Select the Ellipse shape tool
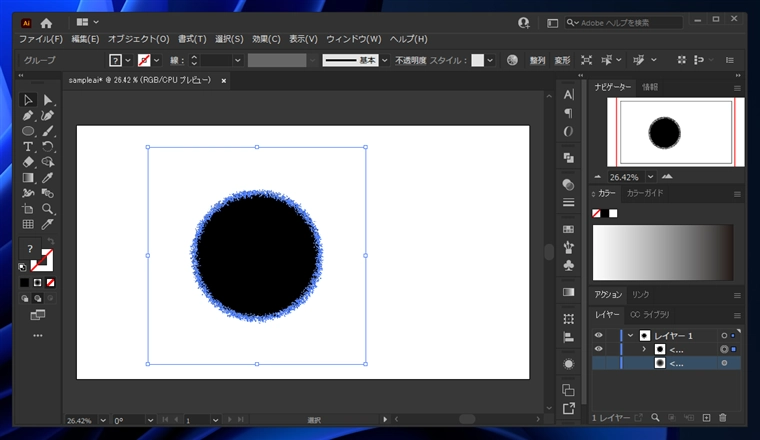This screenshot has height=440, width=760. (28, 131)
